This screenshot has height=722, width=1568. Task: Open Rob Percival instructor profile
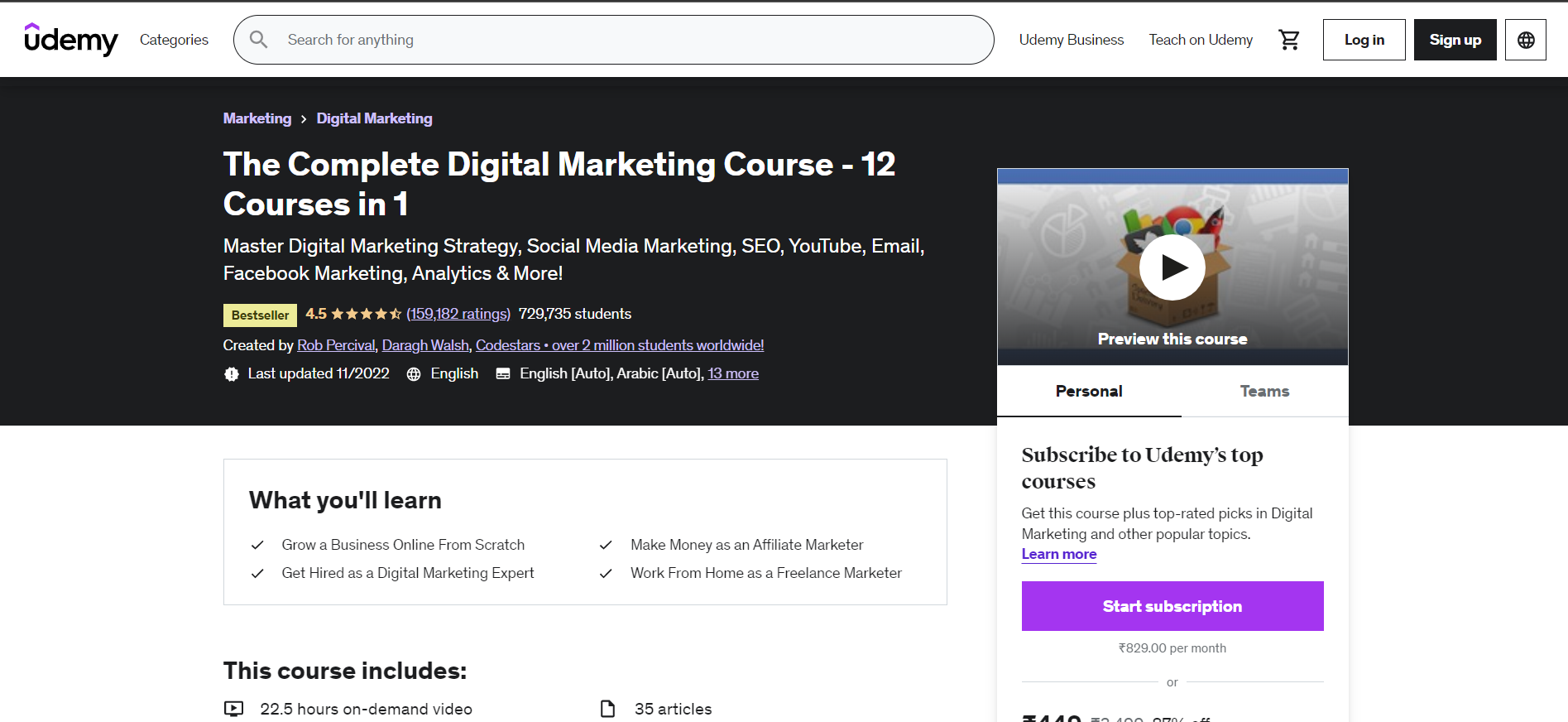[336, 345]
